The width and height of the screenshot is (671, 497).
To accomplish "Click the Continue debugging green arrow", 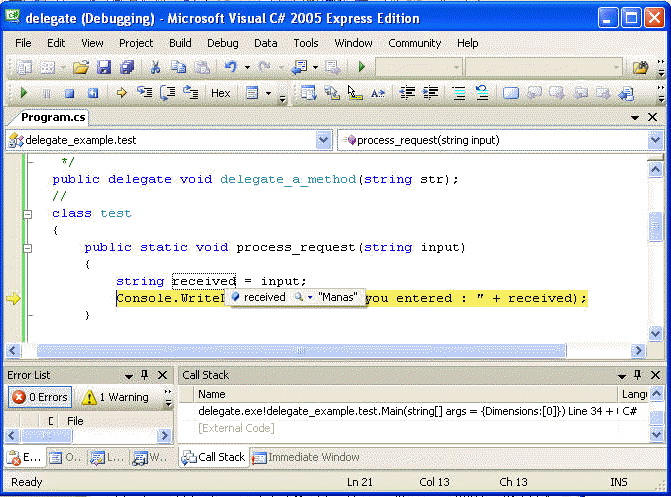I will click(24, 93).
